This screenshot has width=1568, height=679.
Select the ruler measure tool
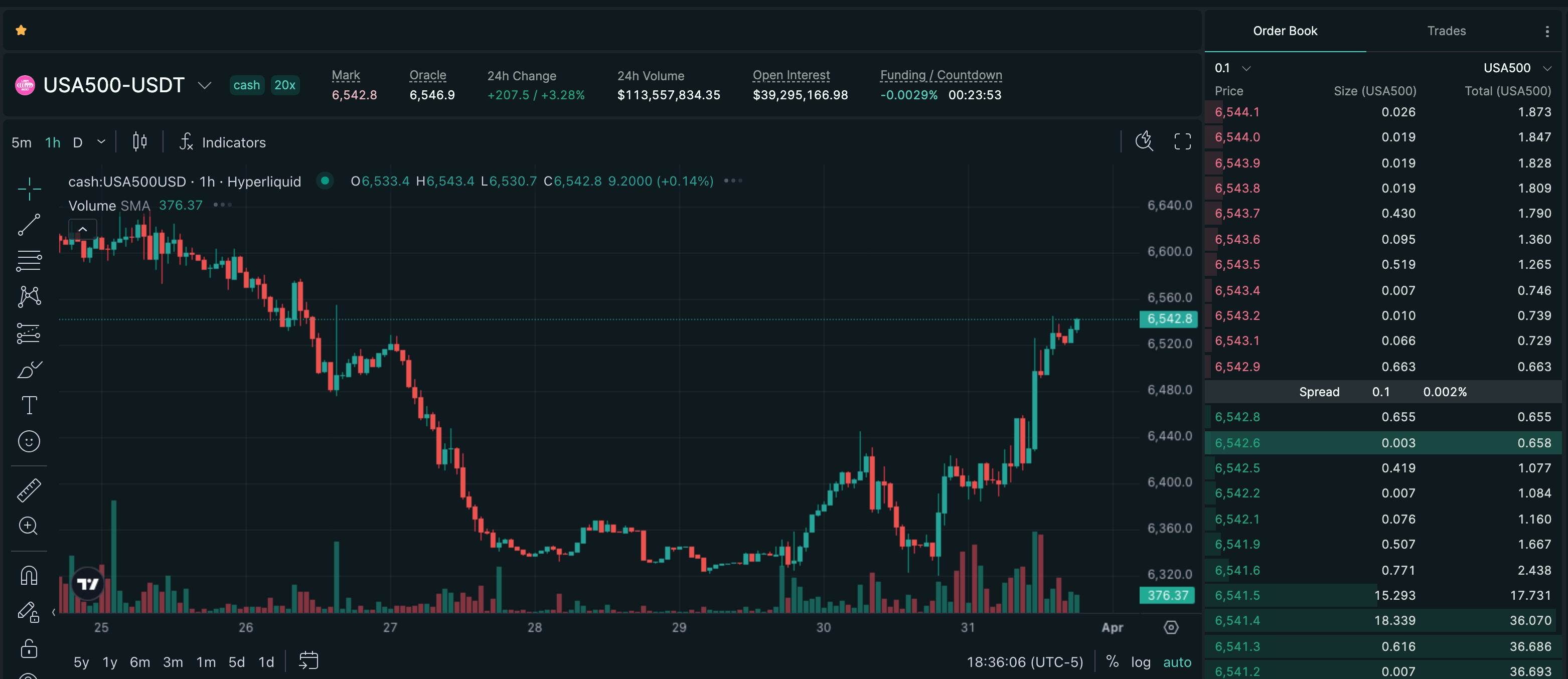click(x=29, y=490)
